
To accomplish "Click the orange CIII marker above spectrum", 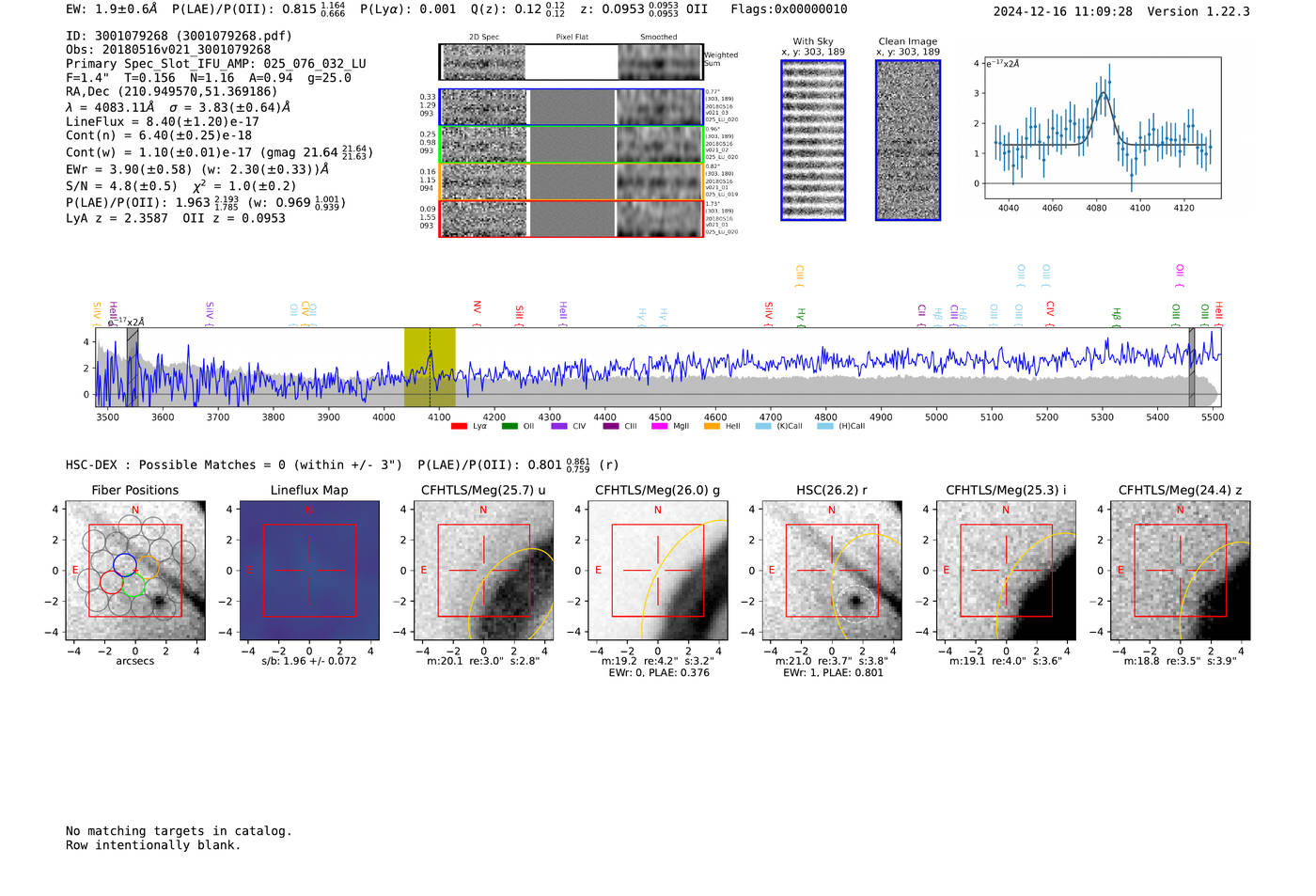I will click(800, 275).
